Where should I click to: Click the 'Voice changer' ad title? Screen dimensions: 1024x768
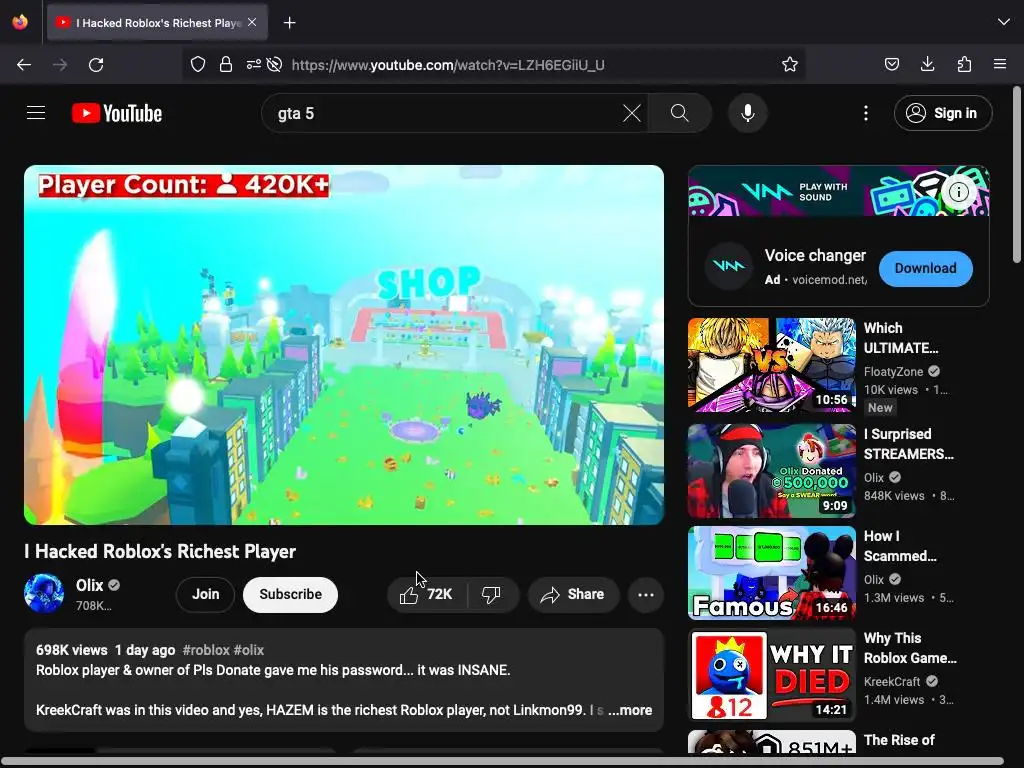pos(815,255)
